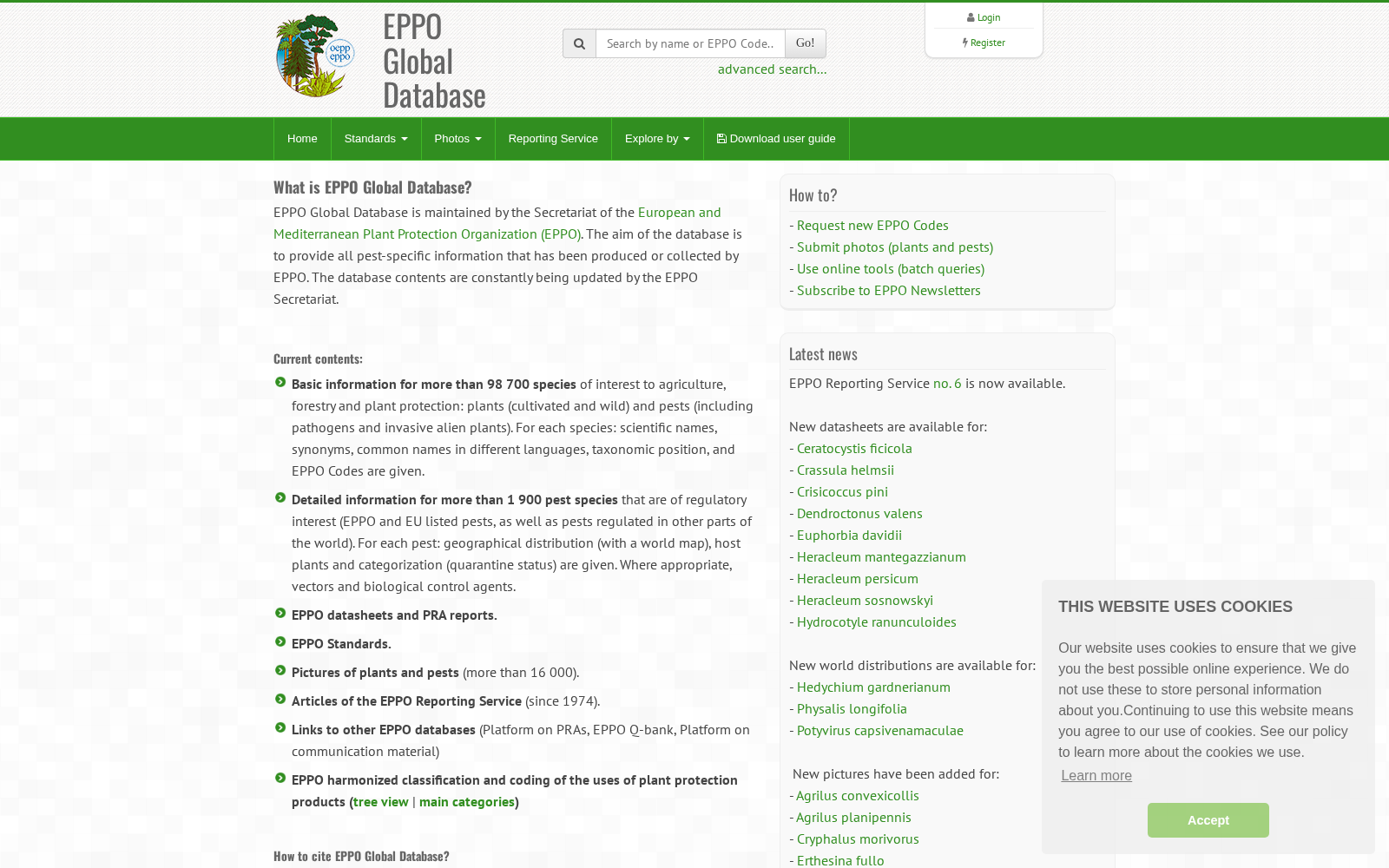1389x868 pixels.
Task: Click the 'Latest news' panel heading
Action: (x=823, y=354)
